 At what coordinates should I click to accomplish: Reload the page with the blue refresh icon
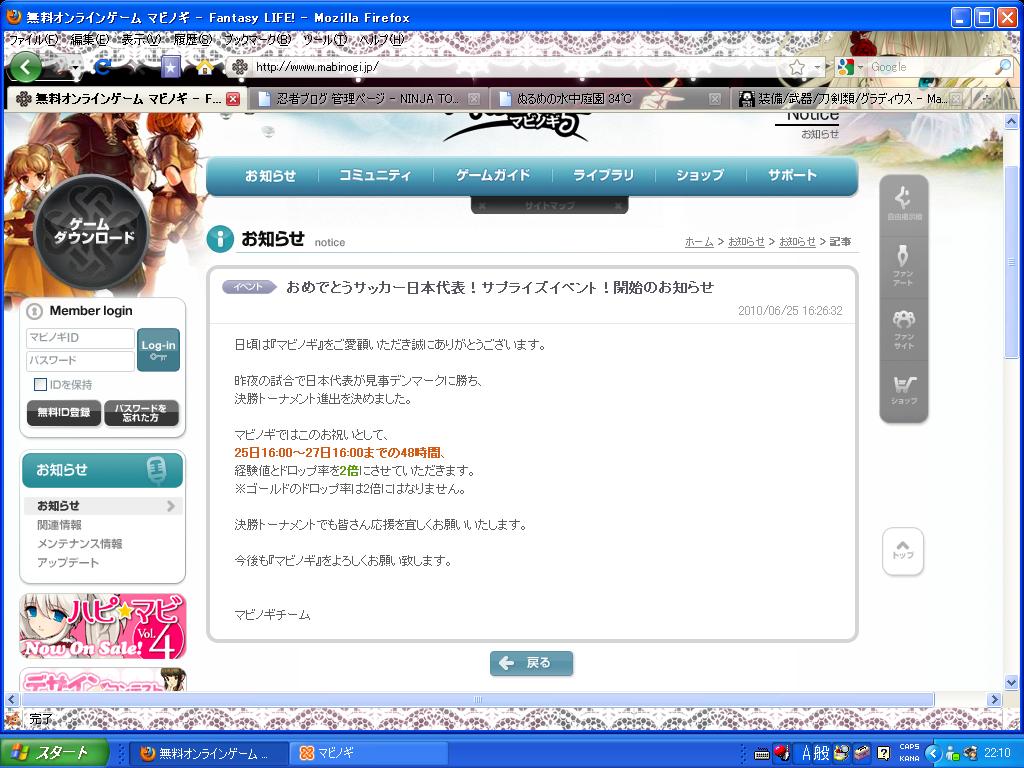pos(103,67)
